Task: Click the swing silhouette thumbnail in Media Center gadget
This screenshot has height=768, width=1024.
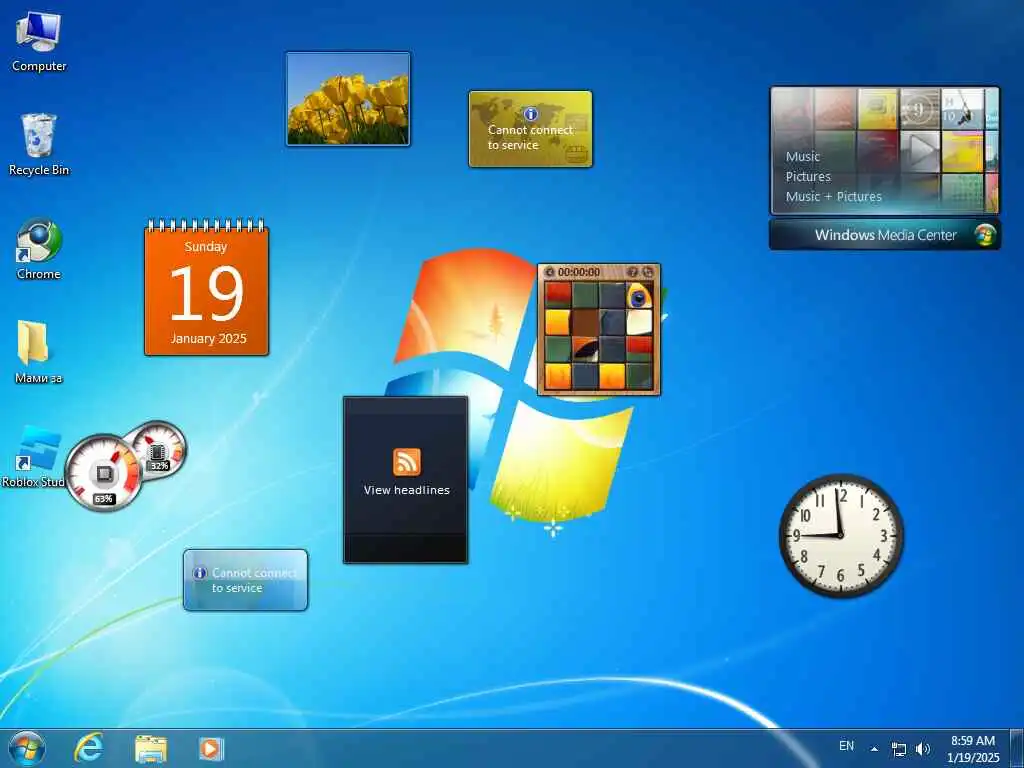Action: [x=961, y=110]
